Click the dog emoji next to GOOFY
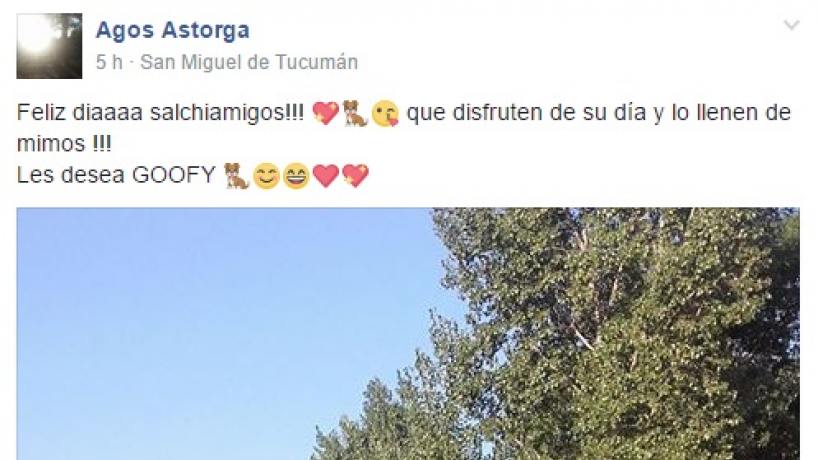Image resolution: width=818 pixels, height=460 pixels. pyautogui.click(x=236, y=175)
